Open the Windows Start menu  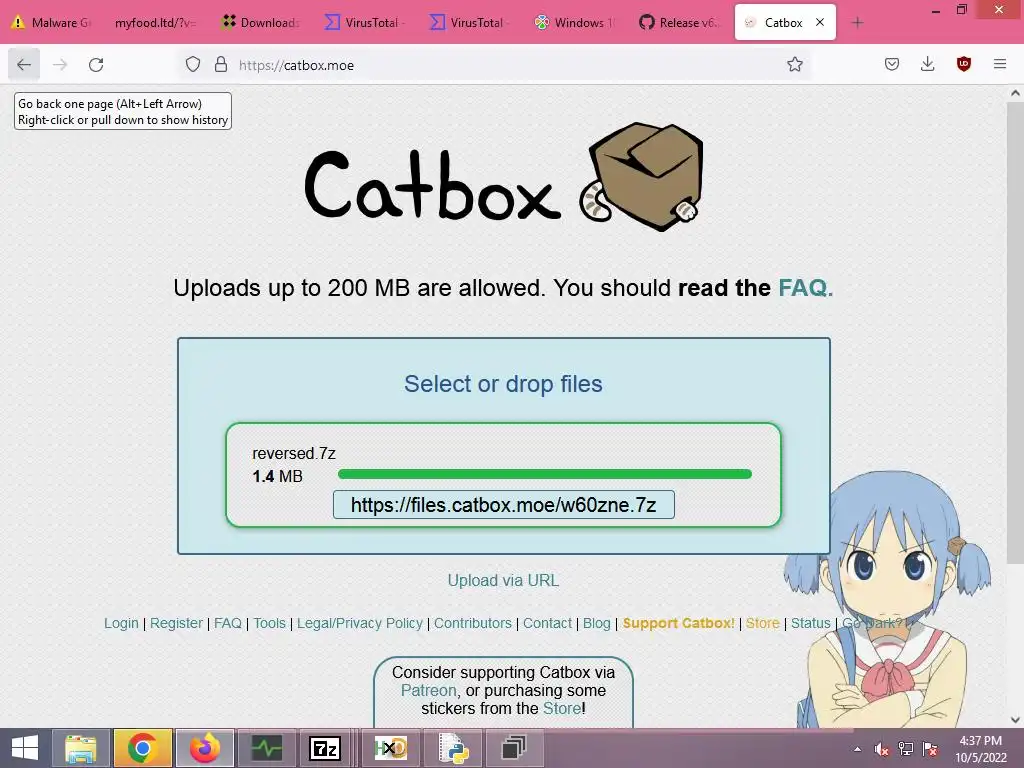click(25, 748)
